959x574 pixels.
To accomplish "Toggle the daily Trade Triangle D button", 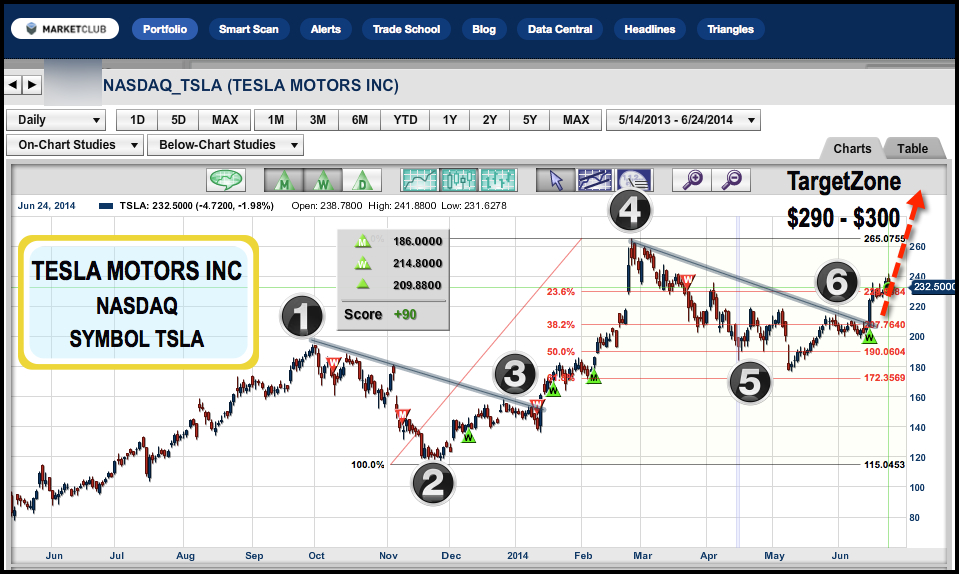I will [362, 180].
